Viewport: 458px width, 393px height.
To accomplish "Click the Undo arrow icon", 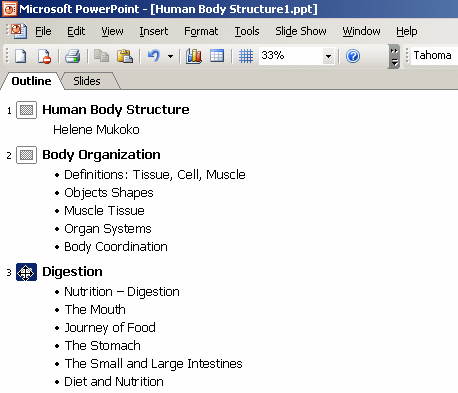I will 154,56.
